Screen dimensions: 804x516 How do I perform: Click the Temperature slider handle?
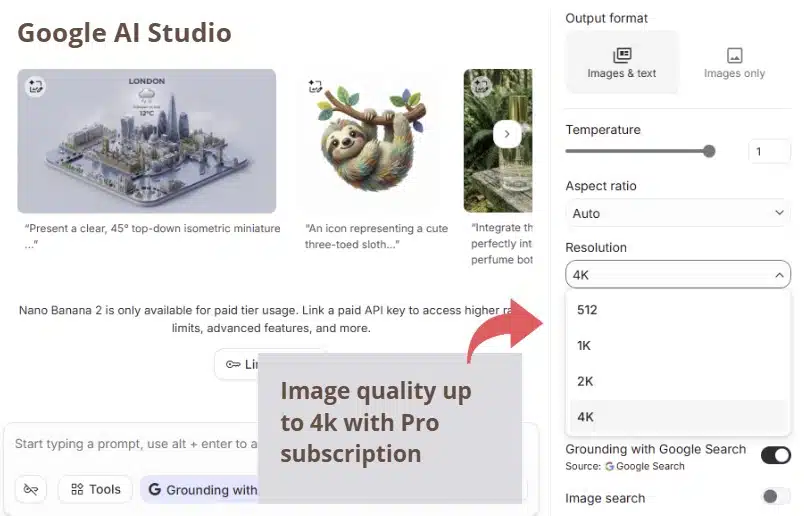[709, 151]
